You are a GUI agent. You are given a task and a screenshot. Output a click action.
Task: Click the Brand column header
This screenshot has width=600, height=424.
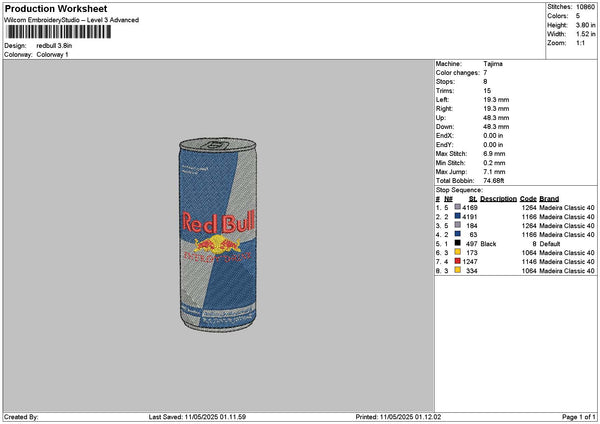[549, 199]
